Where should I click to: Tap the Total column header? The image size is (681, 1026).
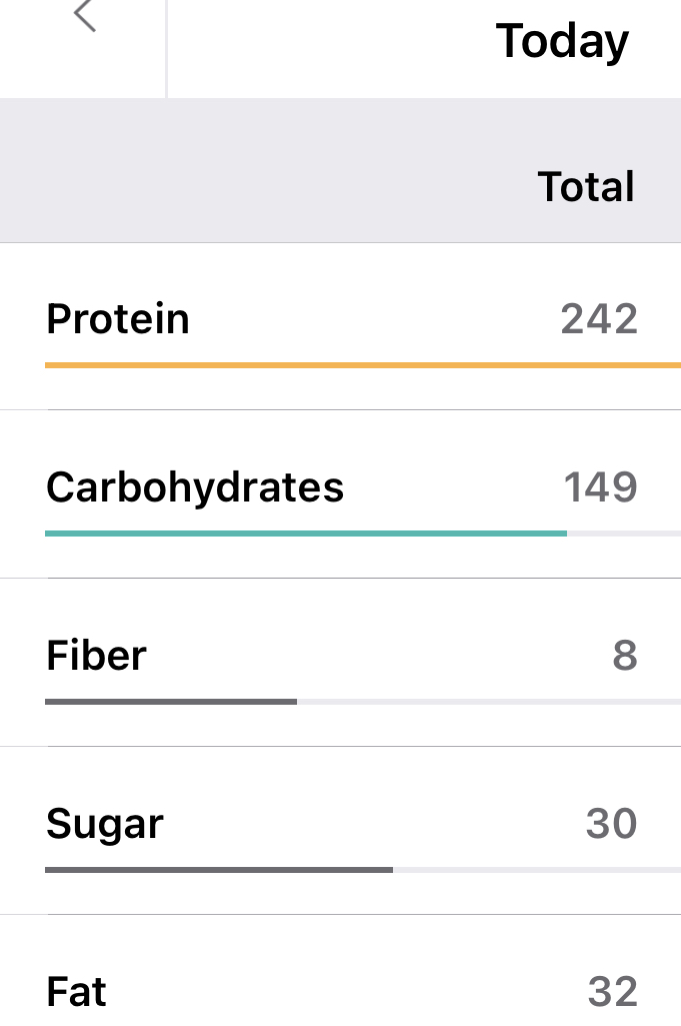pos(586,187)
